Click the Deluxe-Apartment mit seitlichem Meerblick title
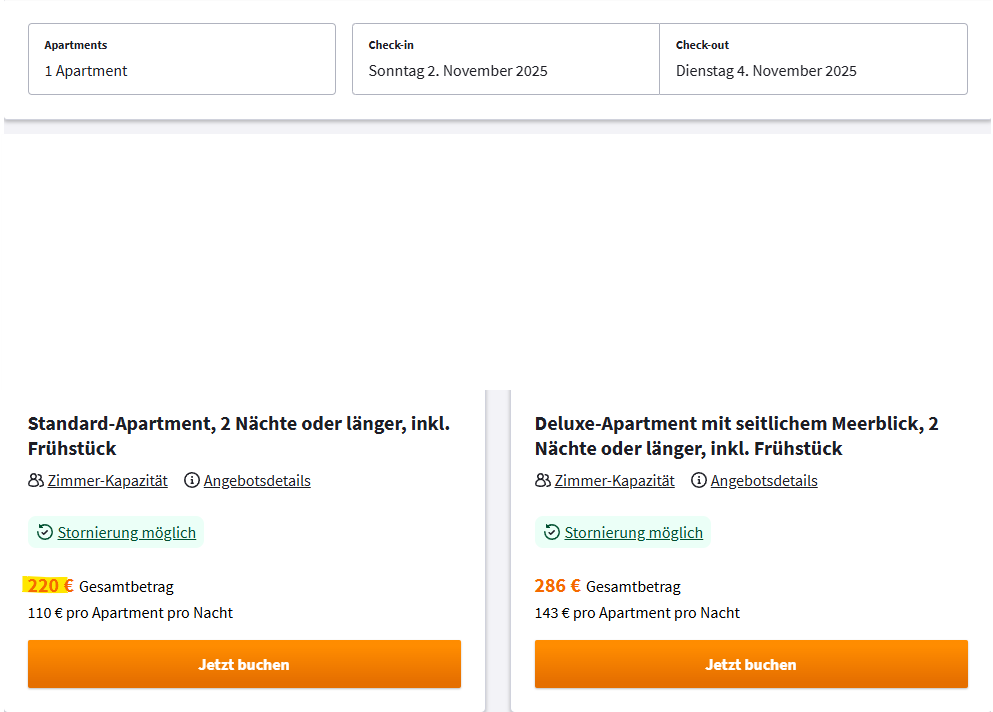This screenshot has height=712, width=993. 737,436
